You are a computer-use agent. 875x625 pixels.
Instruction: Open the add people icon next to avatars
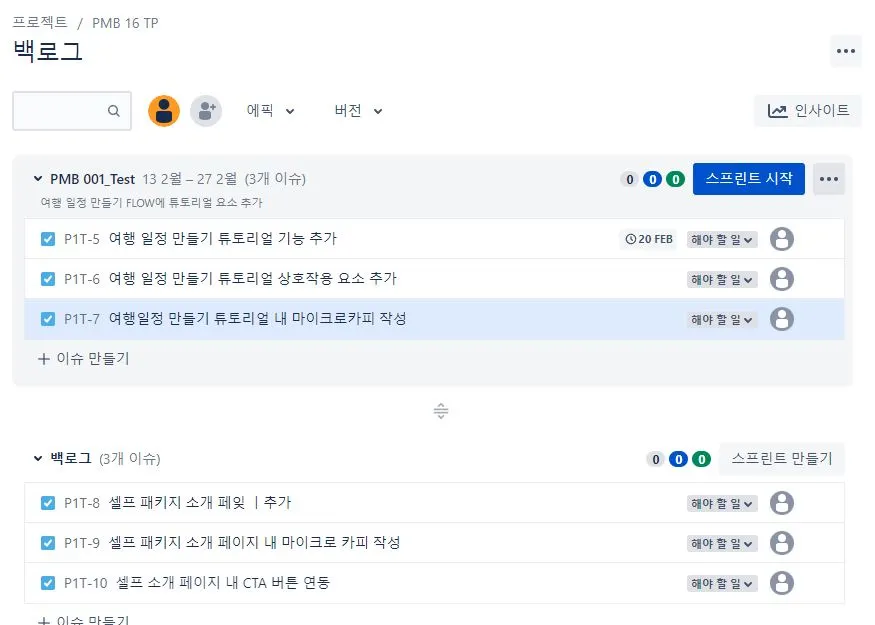click(x=206, y=111)
